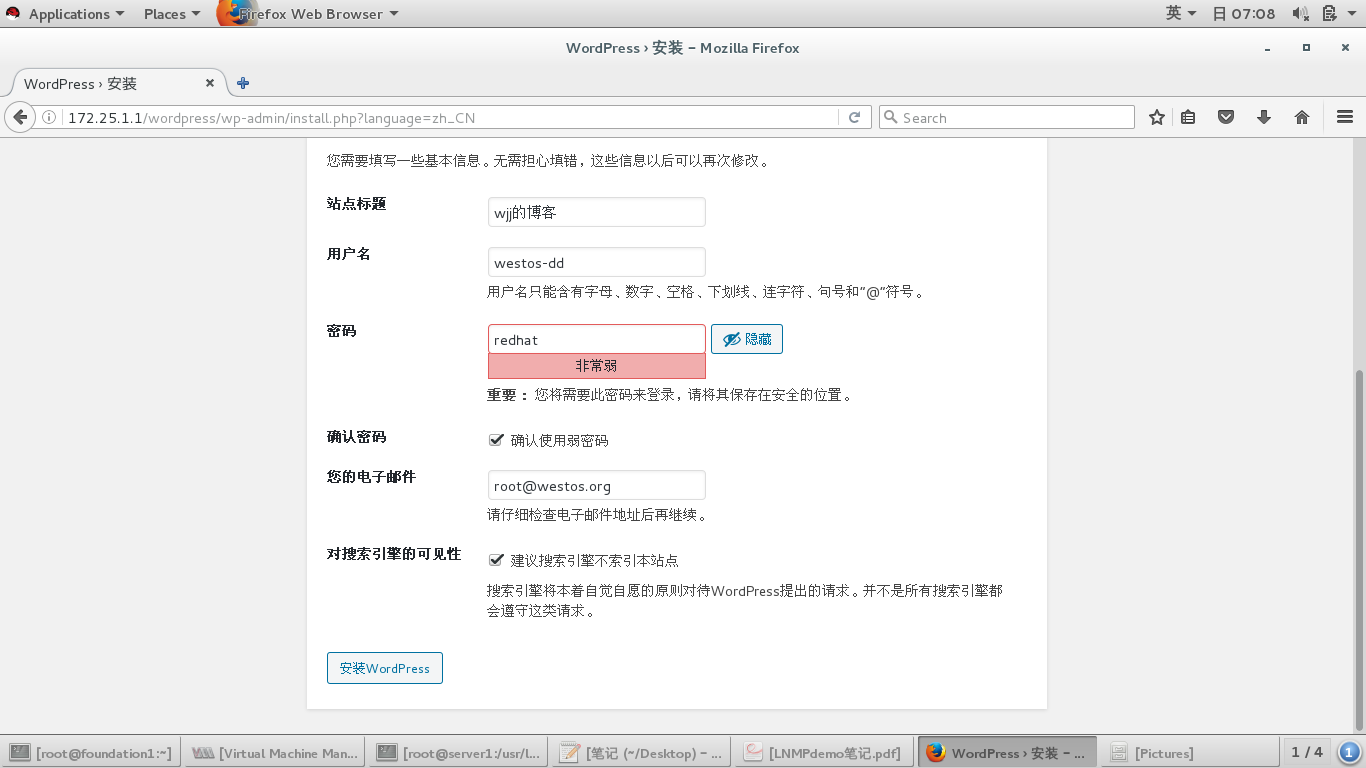Screen dimensions: 1366x768
Task: Go to Firefox home page icon
Action: coord(1302,117)
